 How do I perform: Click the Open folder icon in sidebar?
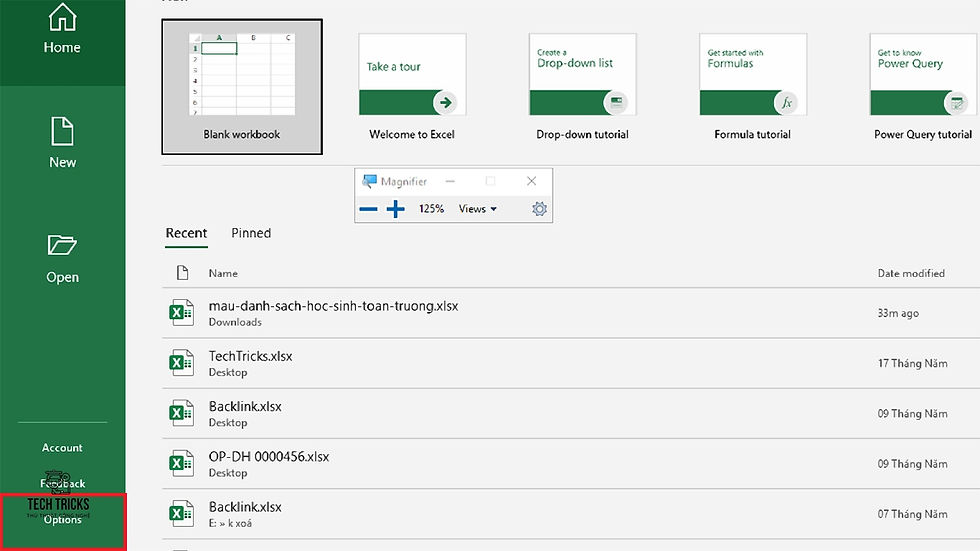[62, 245]
